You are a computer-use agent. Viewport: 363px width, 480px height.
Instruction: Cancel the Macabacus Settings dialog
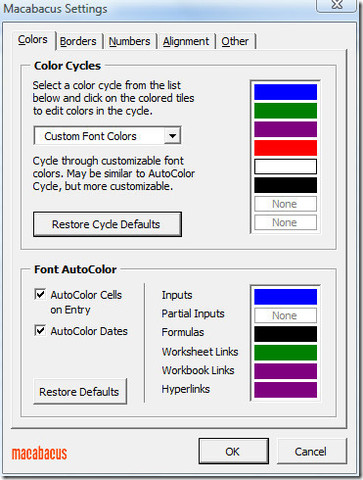312,451
